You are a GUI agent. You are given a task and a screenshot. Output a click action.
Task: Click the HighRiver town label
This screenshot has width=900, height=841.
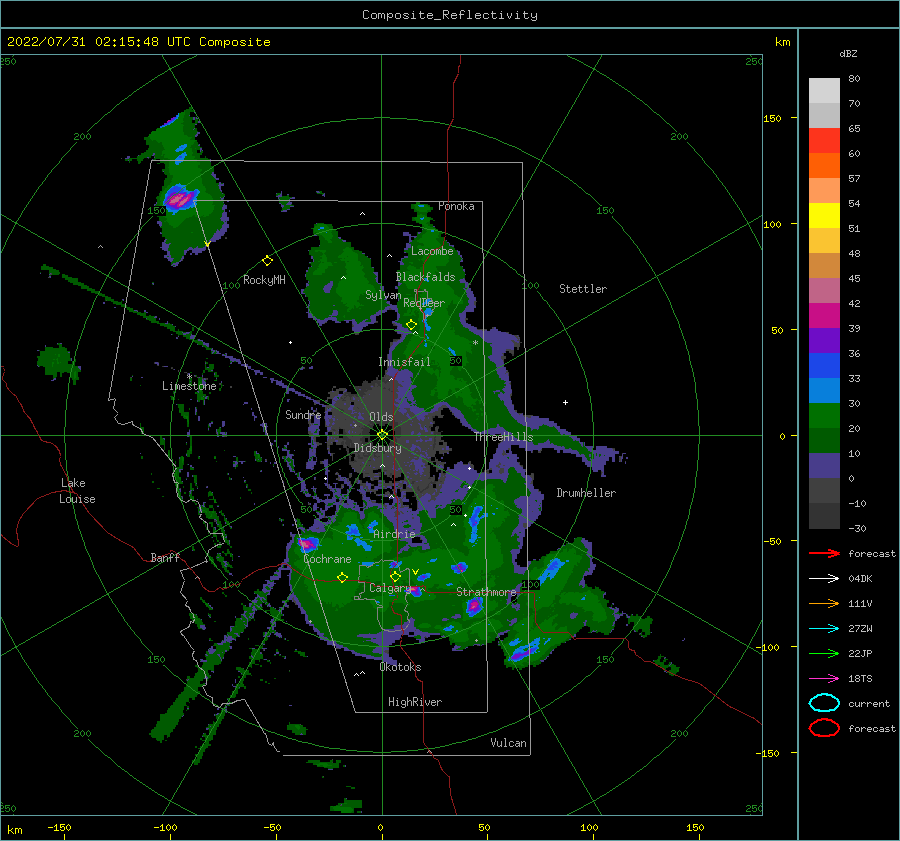415,702
